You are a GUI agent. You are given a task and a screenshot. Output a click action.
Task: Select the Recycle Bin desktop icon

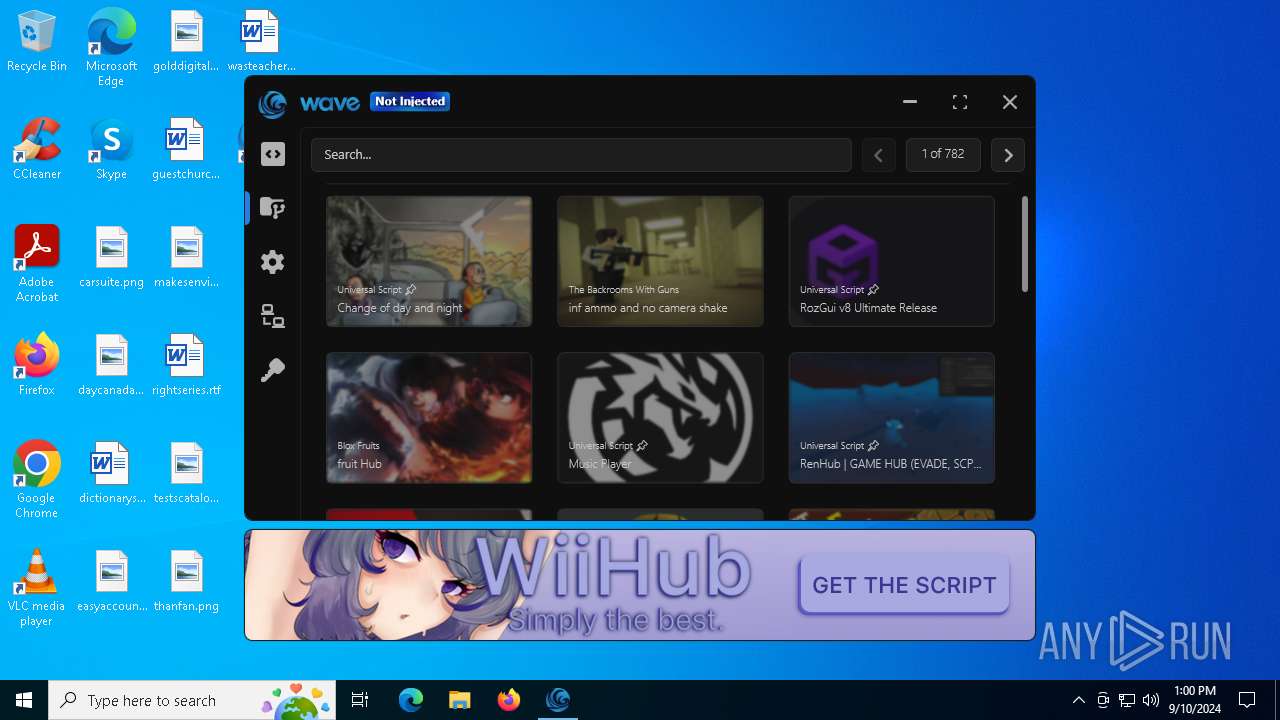[37, 42]
